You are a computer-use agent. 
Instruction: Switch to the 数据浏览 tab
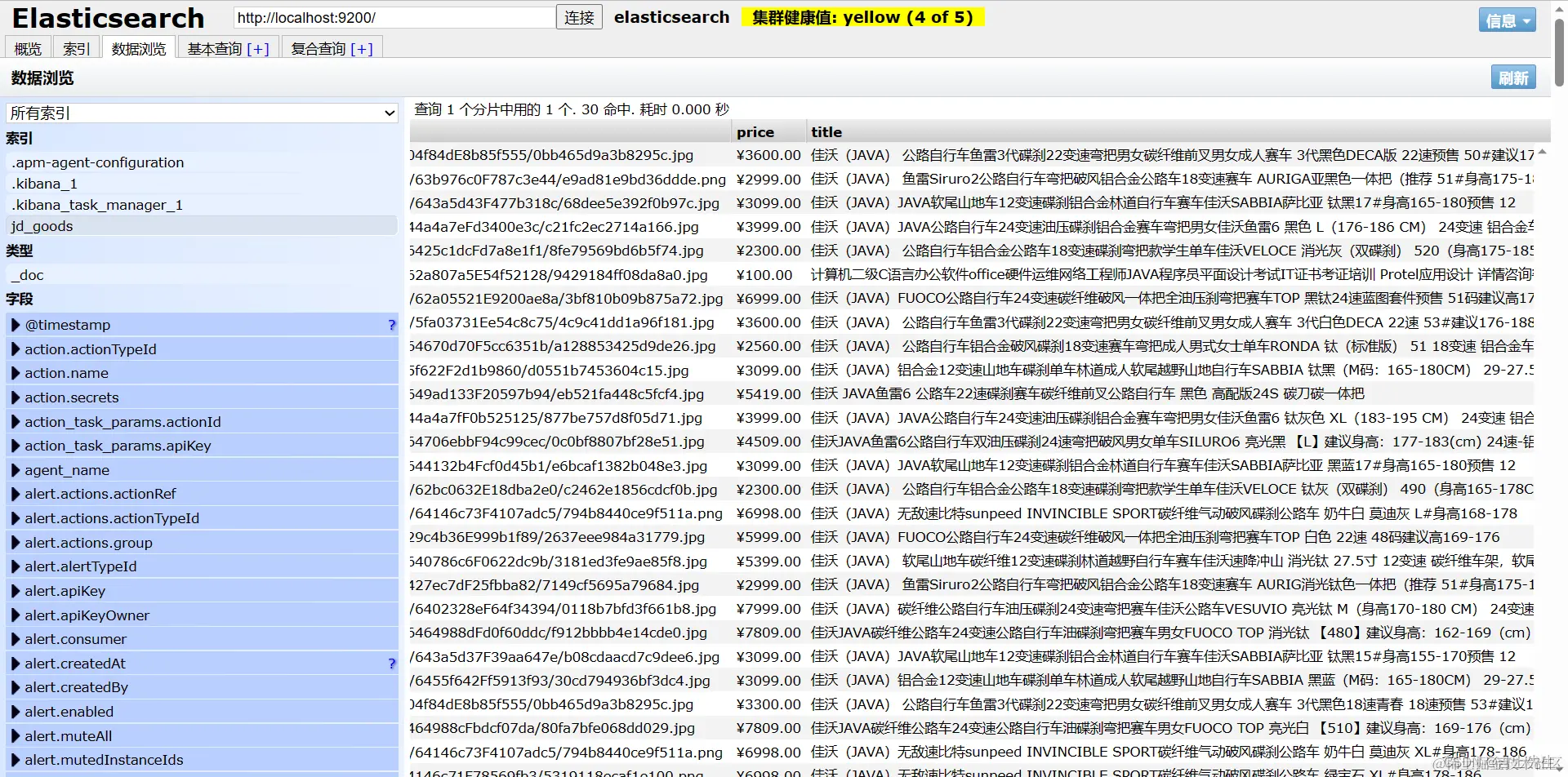pos(138,49)
